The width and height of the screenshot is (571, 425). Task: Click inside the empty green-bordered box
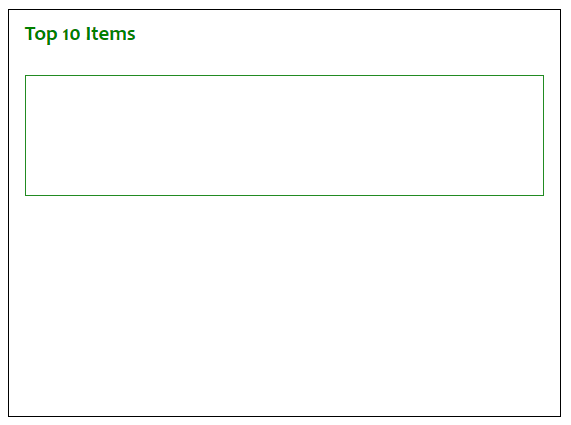point(284,135)
